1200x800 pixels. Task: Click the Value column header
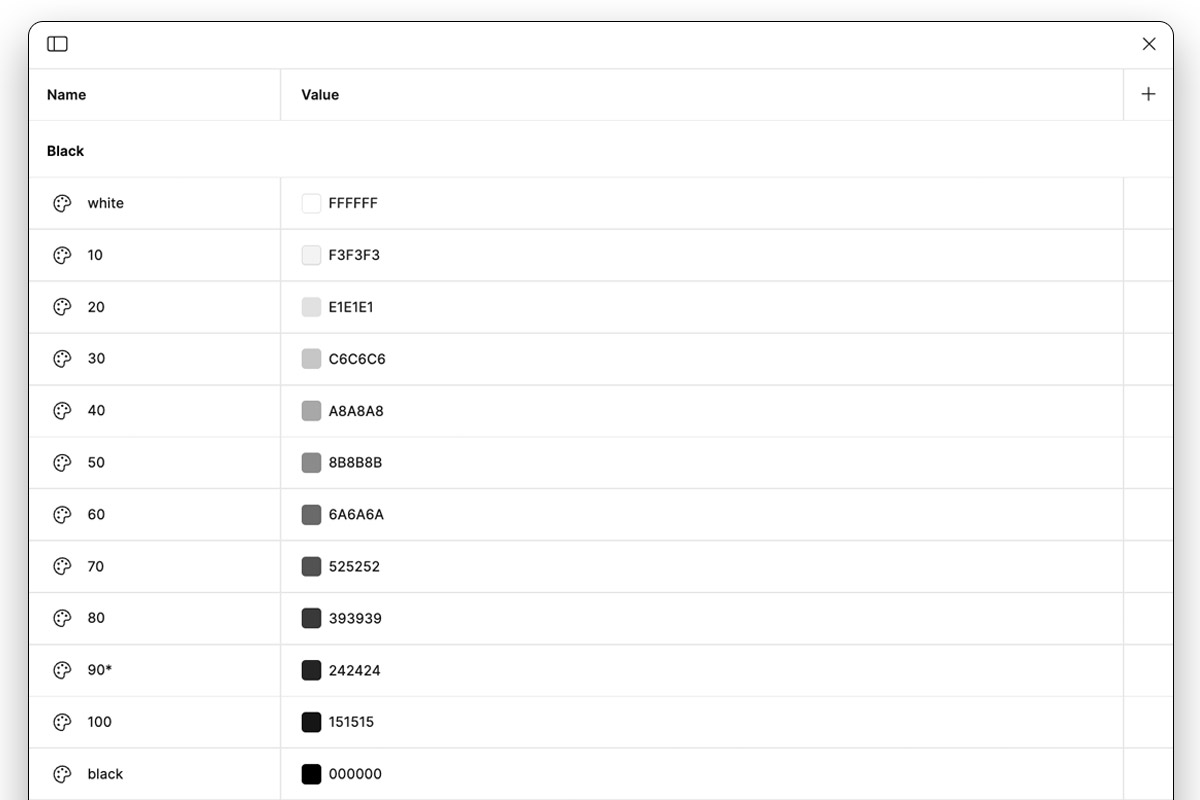pyautogui.click(x=320, y=95)
